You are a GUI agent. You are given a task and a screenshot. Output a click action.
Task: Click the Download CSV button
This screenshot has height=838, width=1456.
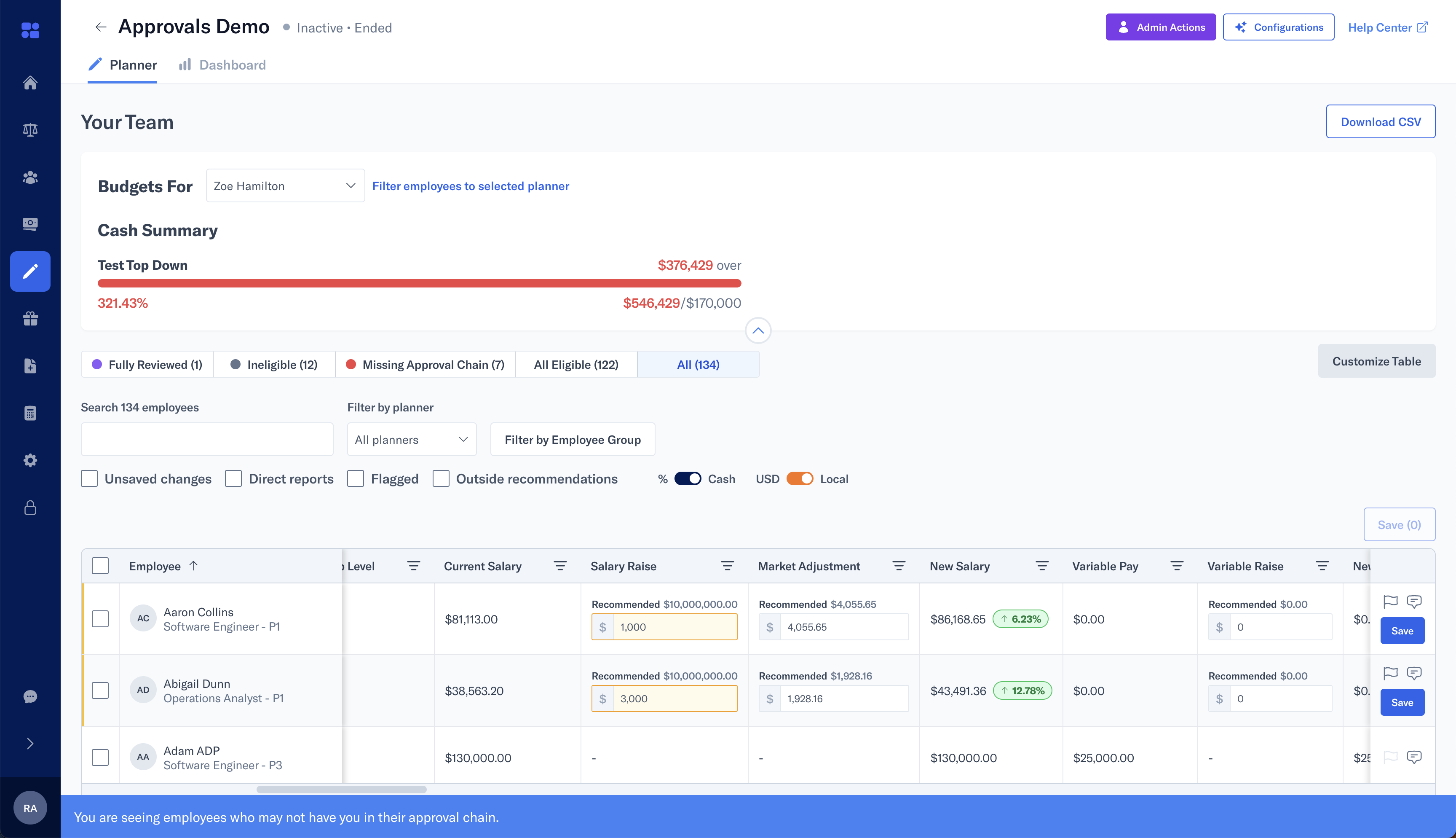point(1381,121)
